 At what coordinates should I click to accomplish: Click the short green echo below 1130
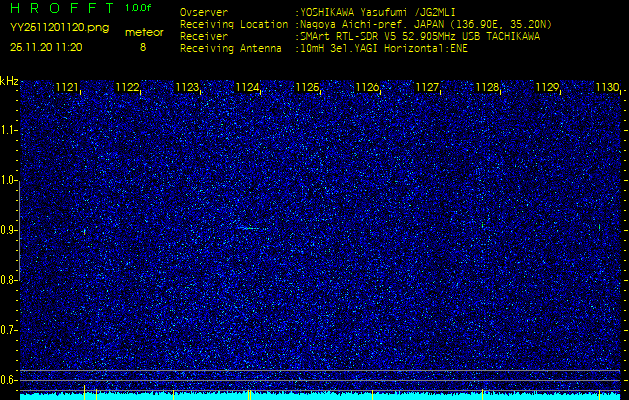click(599, 227)
